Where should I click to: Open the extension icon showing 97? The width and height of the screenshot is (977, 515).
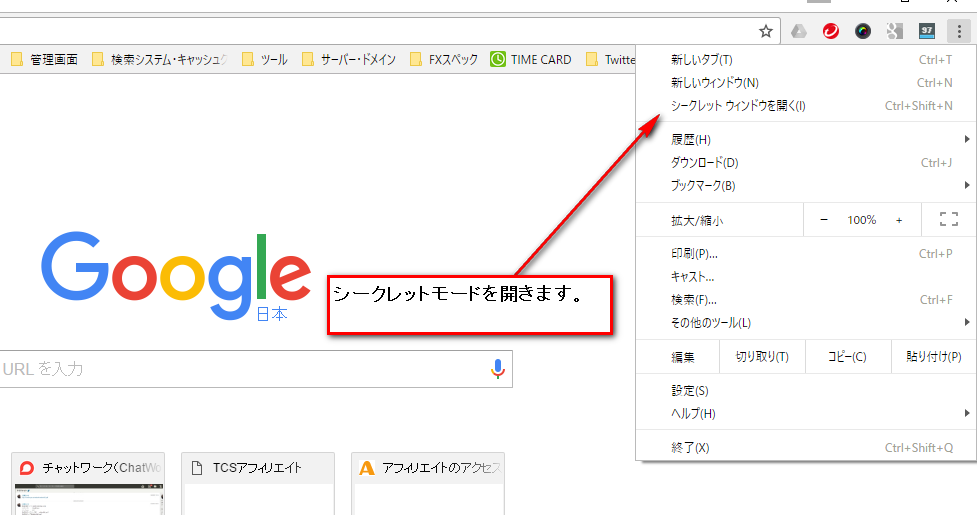tap(927, 31)
